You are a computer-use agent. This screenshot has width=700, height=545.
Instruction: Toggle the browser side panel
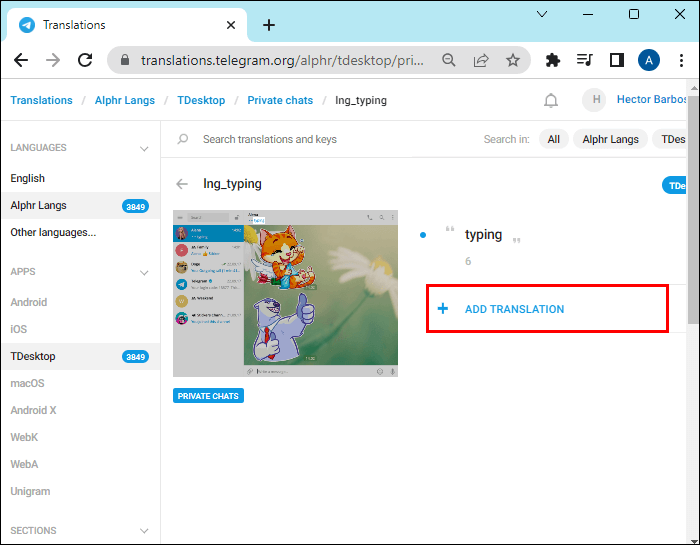pos(617,60)
